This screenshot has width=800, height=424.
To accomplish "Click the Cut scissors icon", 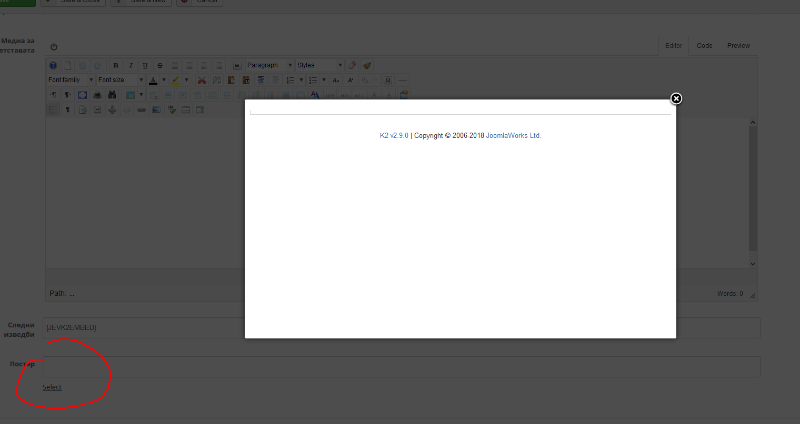I will tap(202, 80).
